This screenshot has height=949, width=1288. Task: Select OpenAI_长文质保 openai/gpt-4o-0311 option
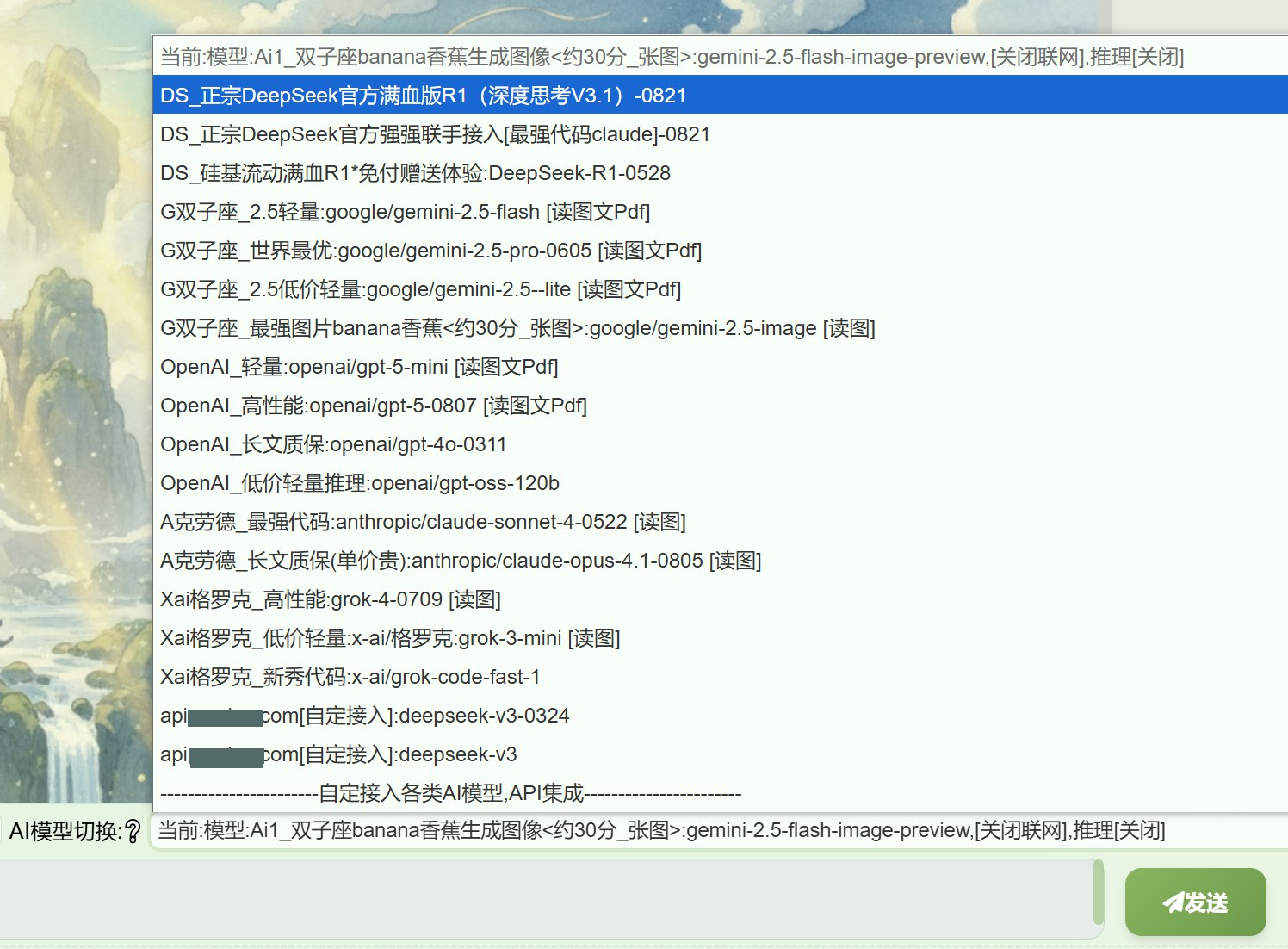[x=721, y=443]
